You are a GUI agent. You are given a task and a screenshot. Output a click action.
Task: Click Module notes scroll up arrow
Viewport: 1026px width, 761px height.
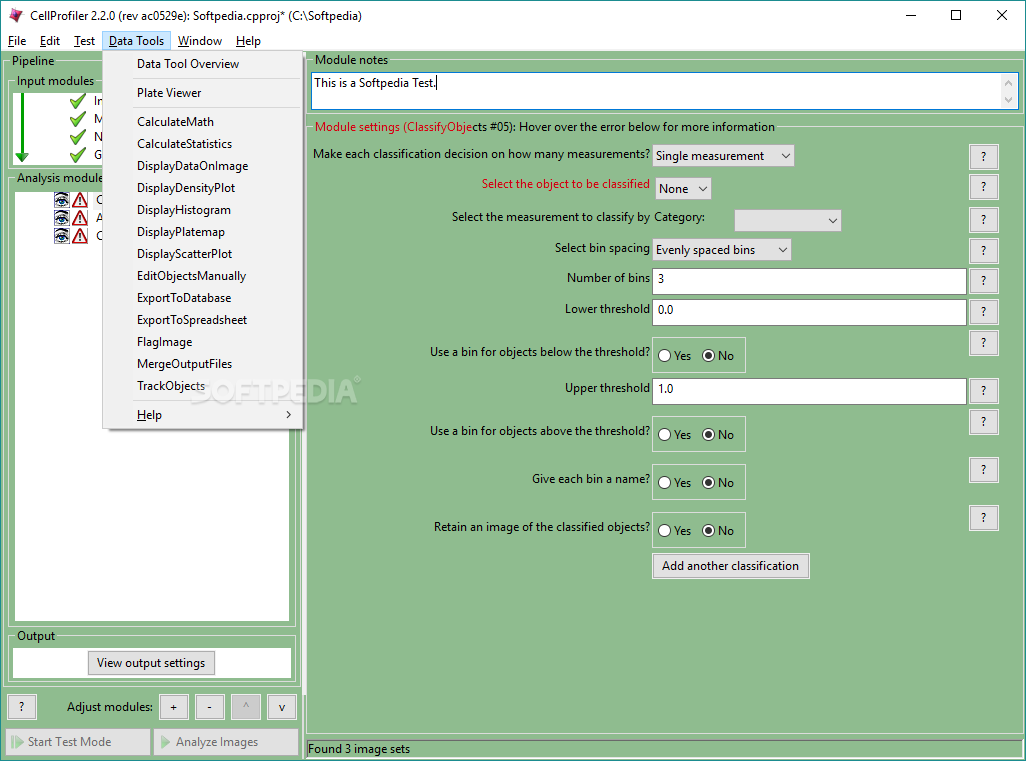pos(1008,83)
